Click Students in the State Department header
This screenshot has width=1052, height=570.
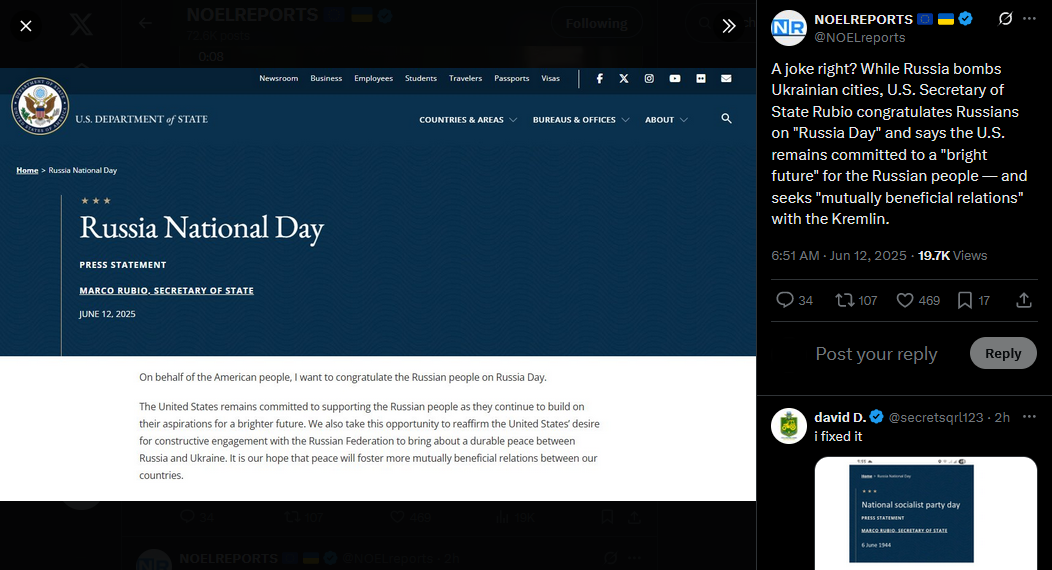click(421, 78)
